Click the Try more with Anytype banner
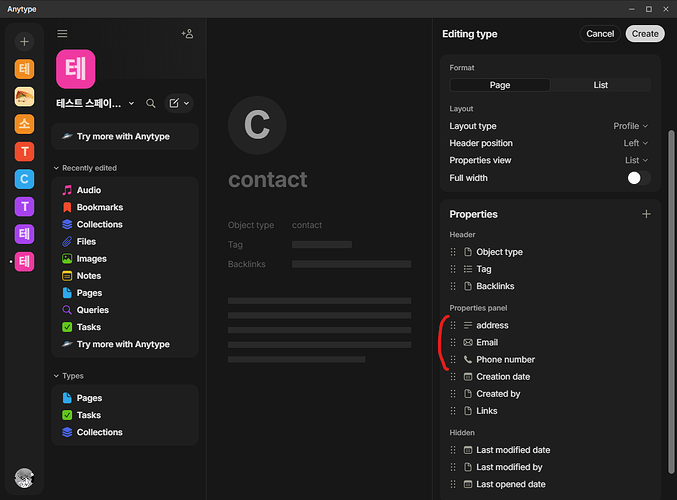This screenshot has height=500, width=677. click(x=125, y=136)
